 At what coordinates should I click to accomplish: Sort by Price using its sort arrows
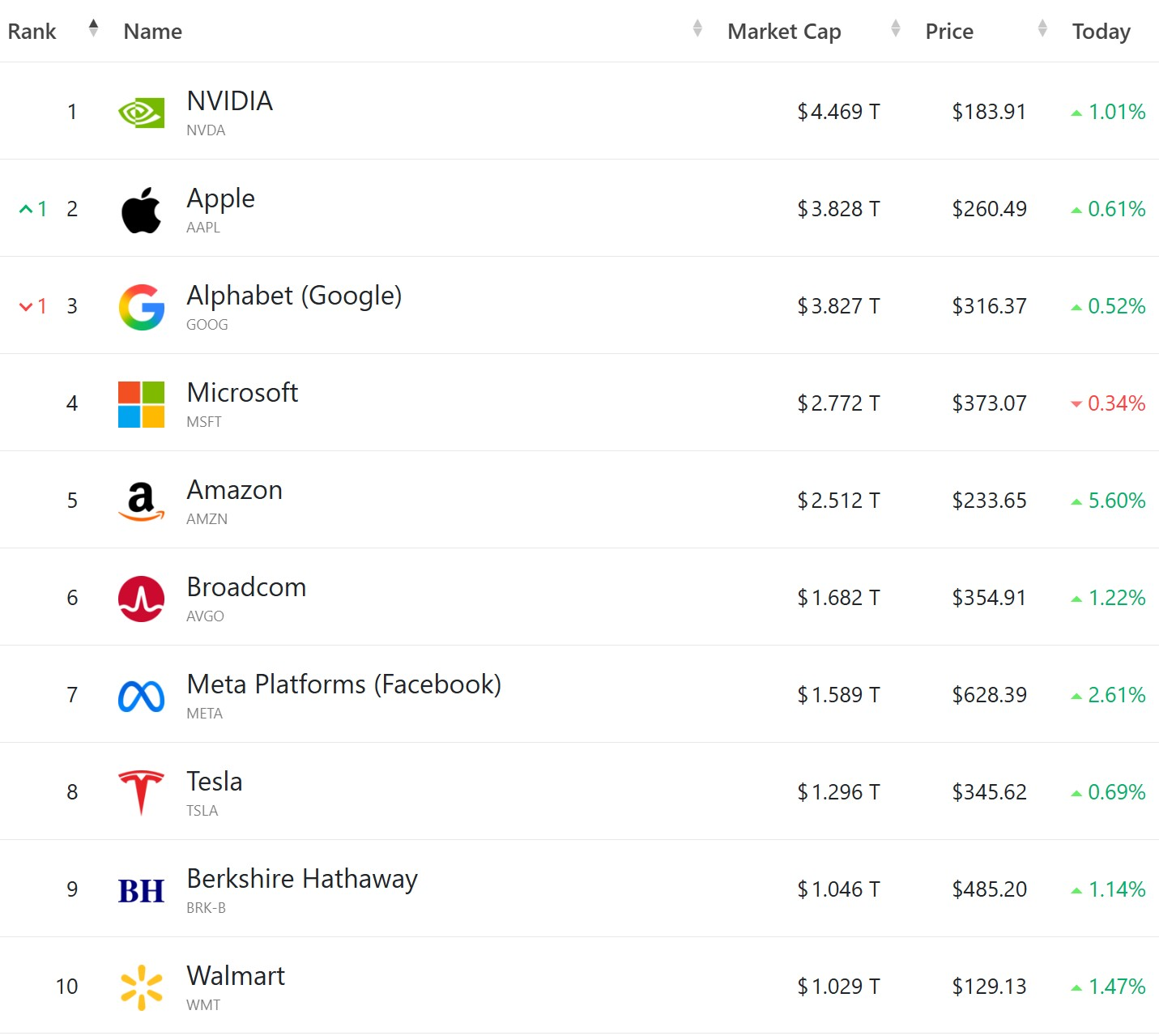coord(1042,29)
